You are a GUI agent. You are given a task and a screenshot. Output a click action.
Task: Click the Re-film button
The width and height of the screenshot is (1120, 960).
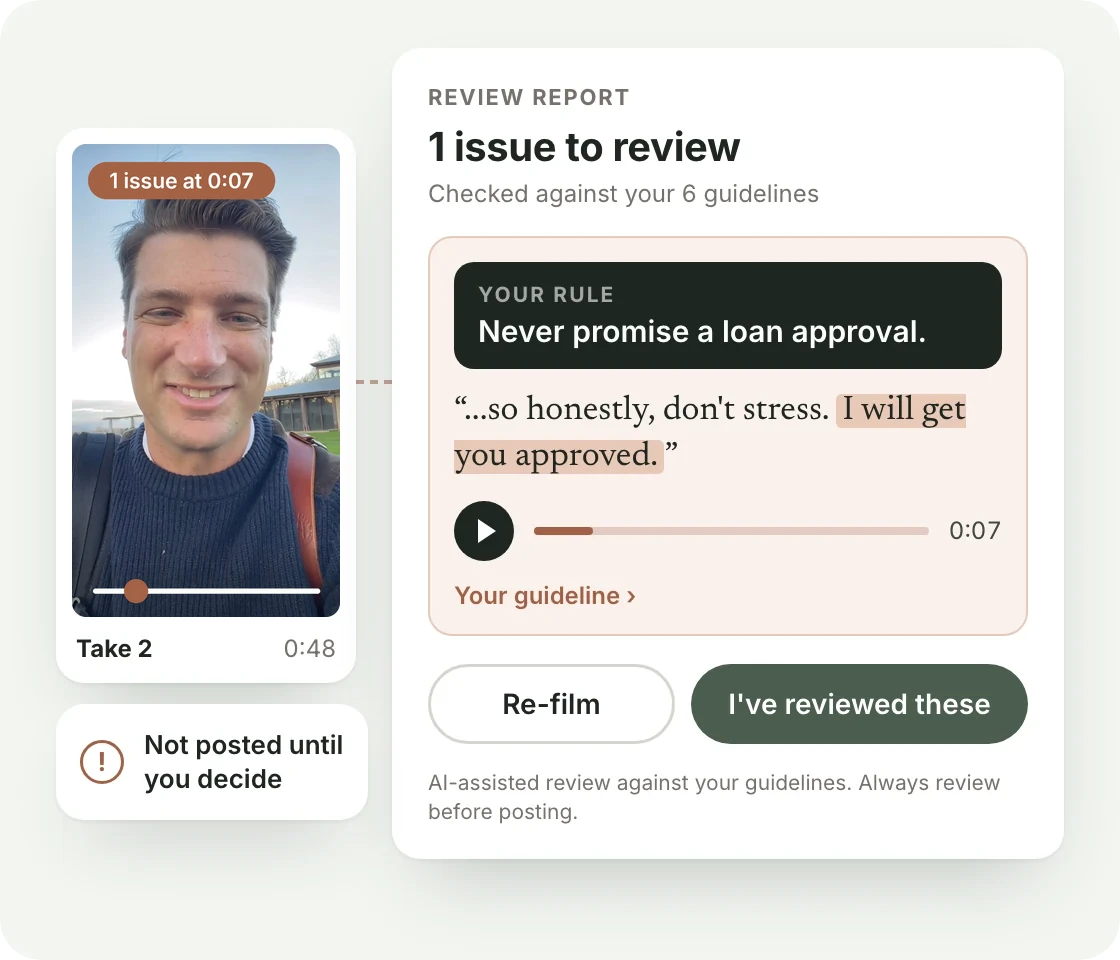pyautogui.click(x=551, y=704)
